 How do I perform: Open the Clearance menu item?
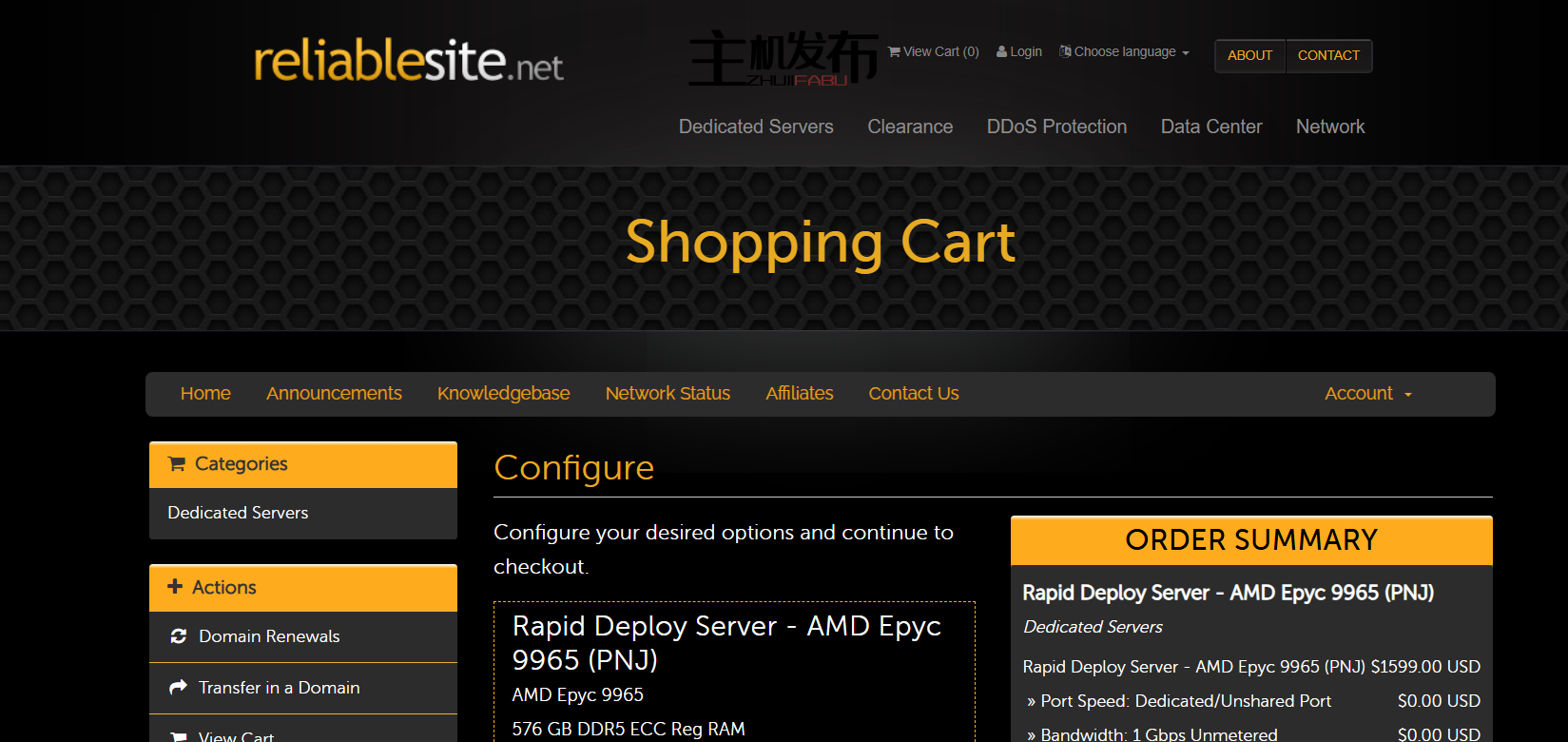(910, 127)
